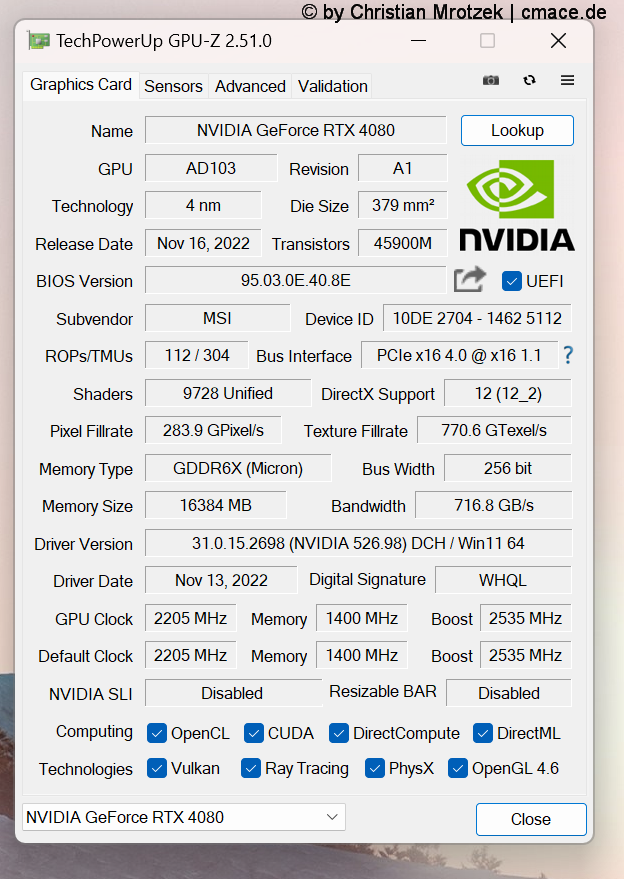
Task: Click the Technology value 4 nm
Action: (x=203, y=205)
